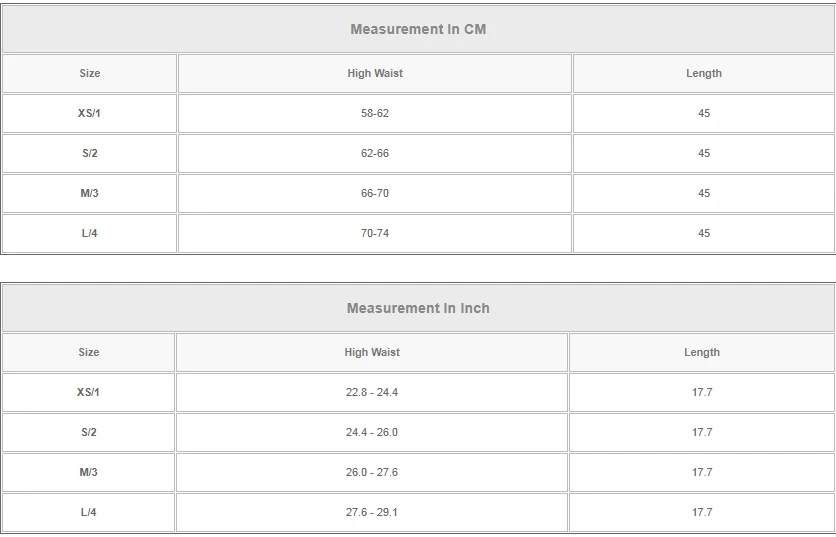Select the XS/1 size cell in CM table
The width and height of the screenshot is (836, 537).
pyautogui.click(x=90, y=113)
